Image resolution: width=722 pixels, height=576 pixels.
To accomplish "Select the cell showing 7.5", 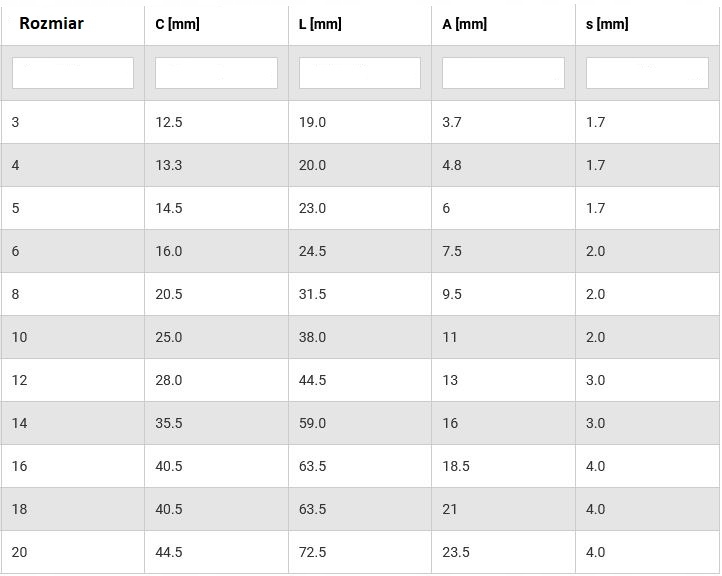I will click(452, 251).
